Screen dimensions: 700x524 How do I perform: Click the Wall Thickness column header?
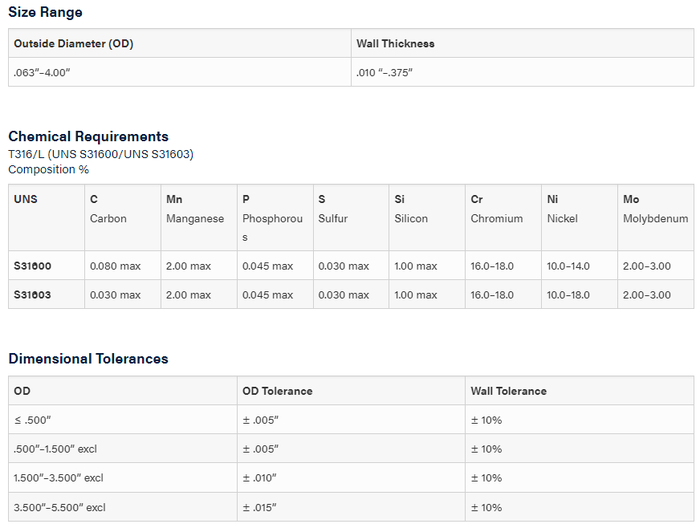coord(395,44)
